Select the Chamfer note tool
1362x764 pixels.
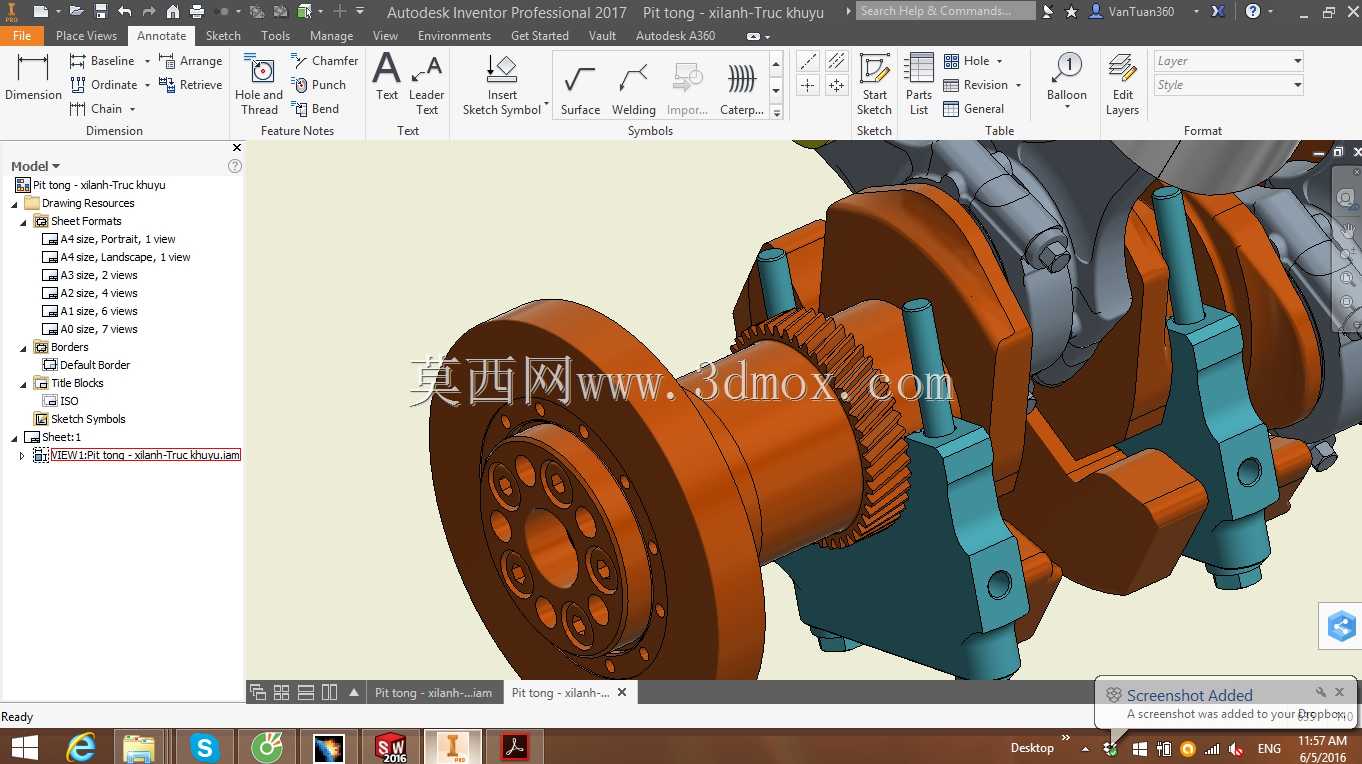pyautogui.click(x=324, y=61)
